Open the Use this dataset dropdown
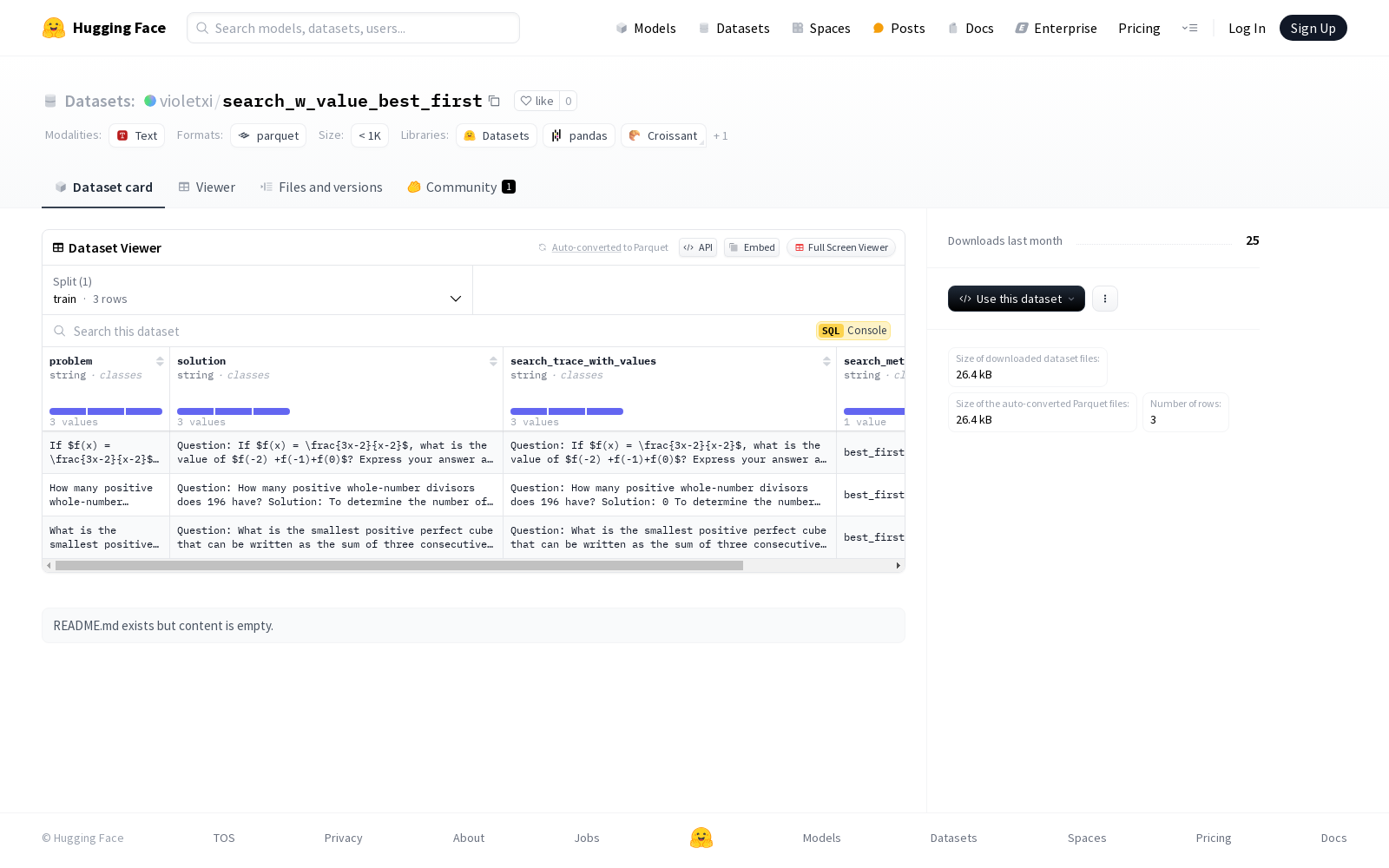The width and height of the screenshot is (1389, 868). (x=1017, y=299)
